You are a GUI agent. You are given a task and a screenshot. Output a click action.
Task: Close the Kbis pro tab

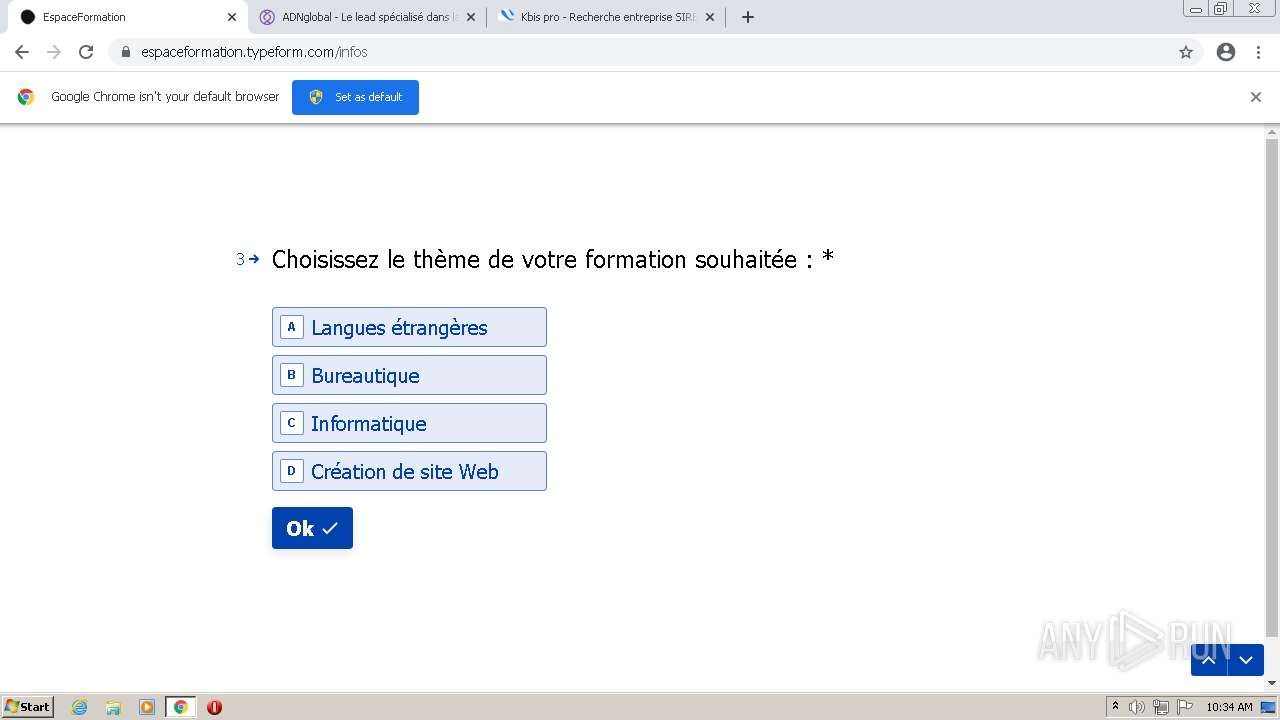710,17
